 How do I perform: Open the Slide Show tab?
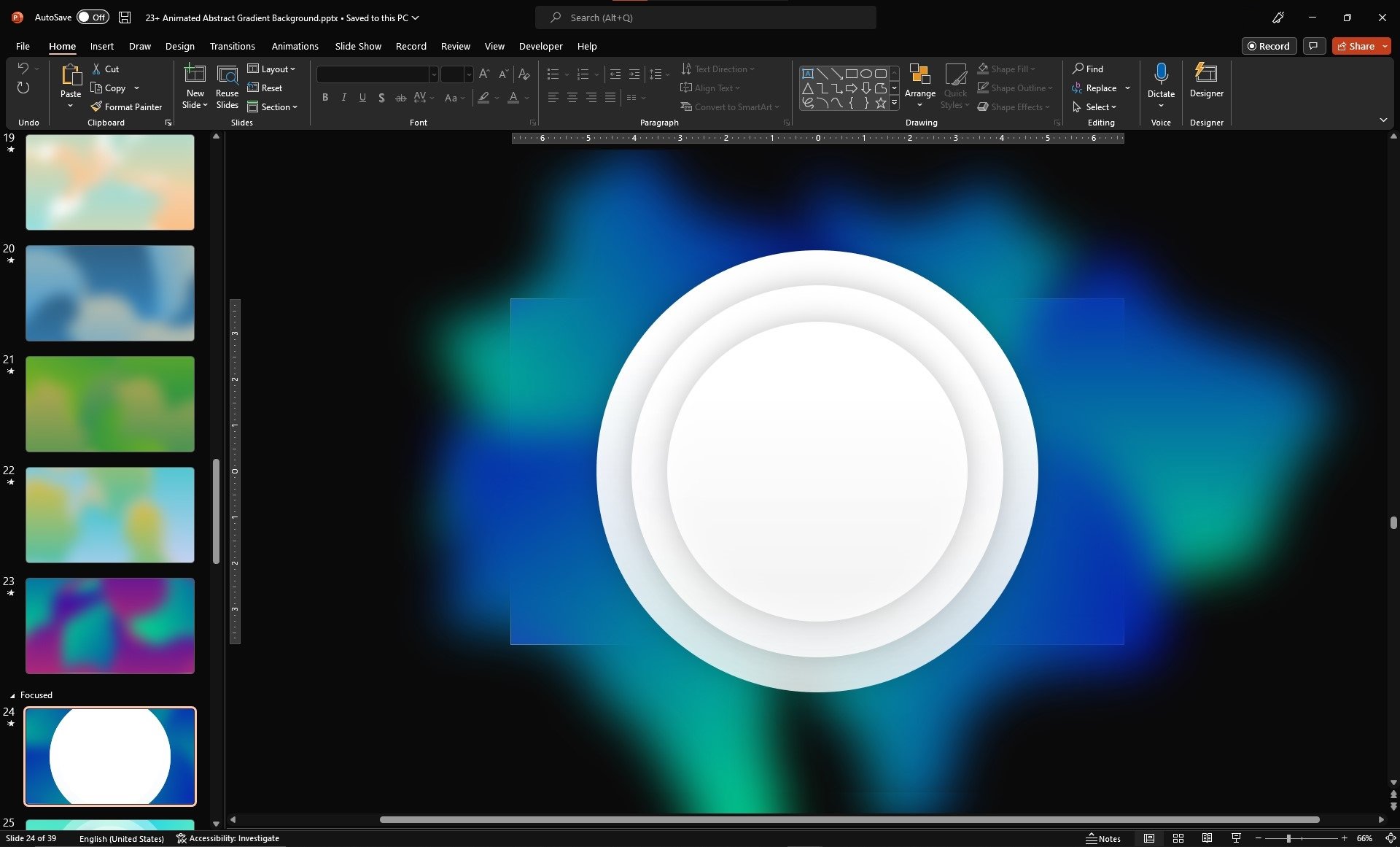(x=358, y=46)
